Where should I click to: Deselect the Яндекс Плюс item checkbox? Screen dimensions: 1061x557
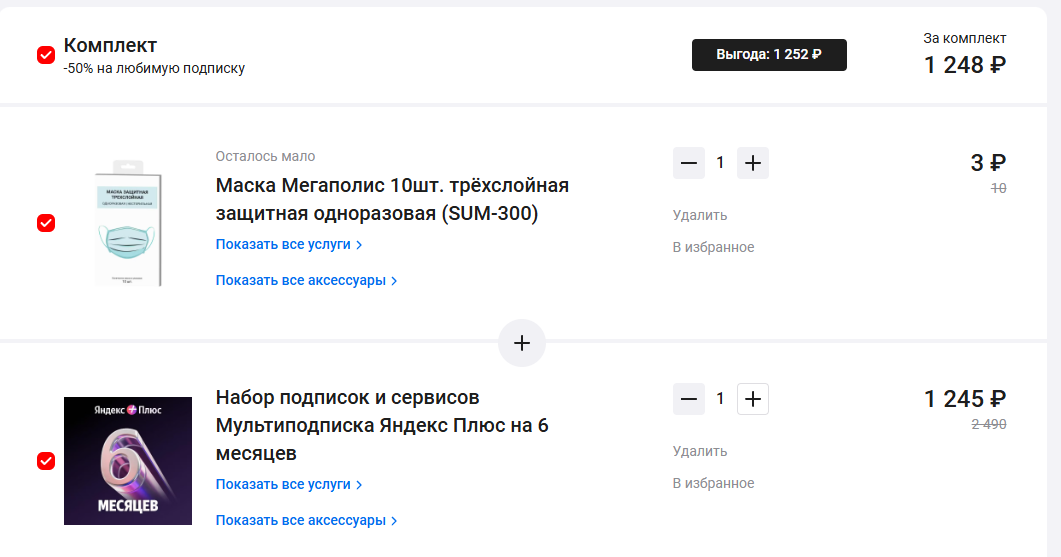point(46,461)
